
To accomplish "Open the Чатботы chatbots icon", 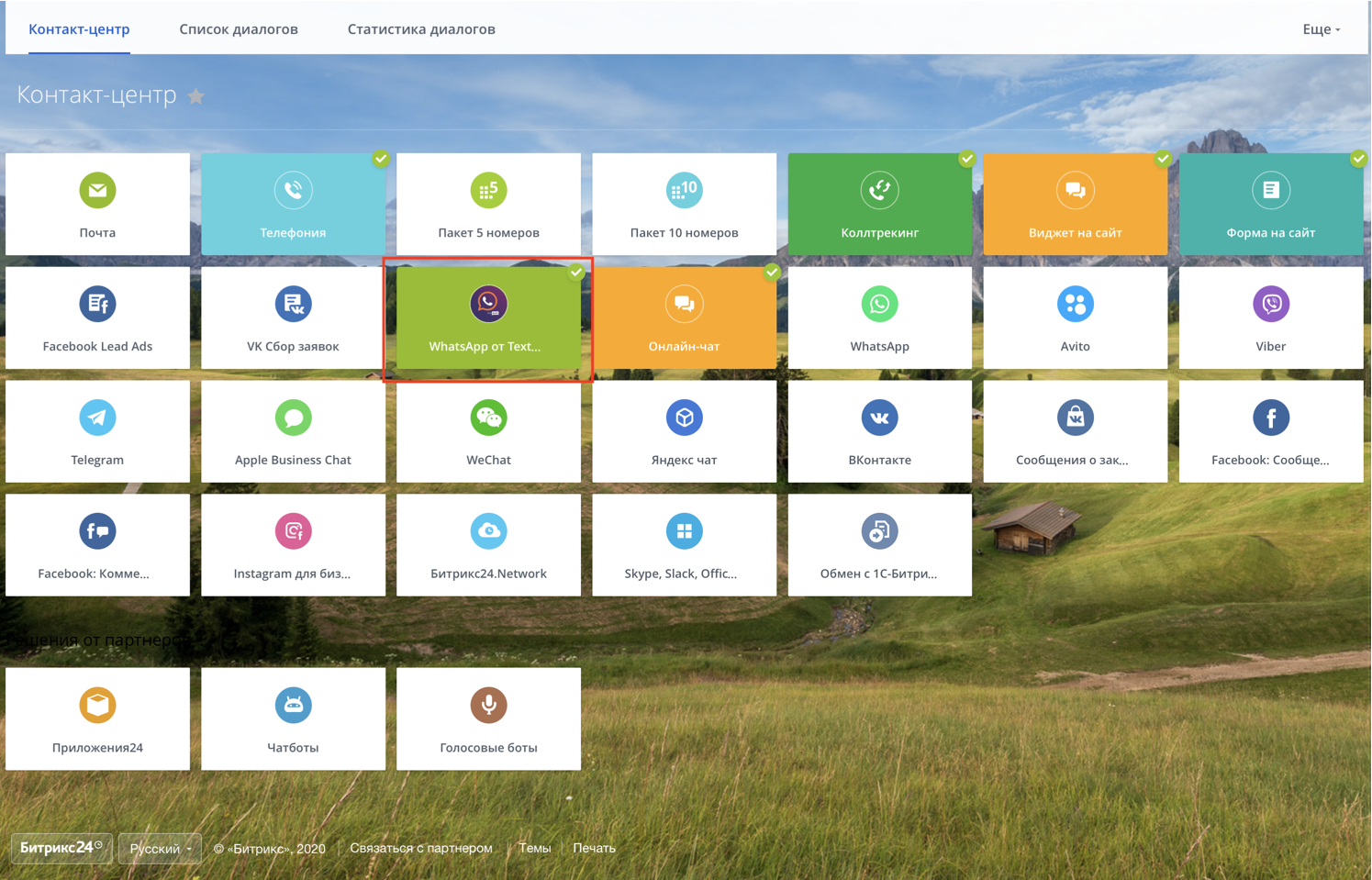I will [x=293, y=705].
